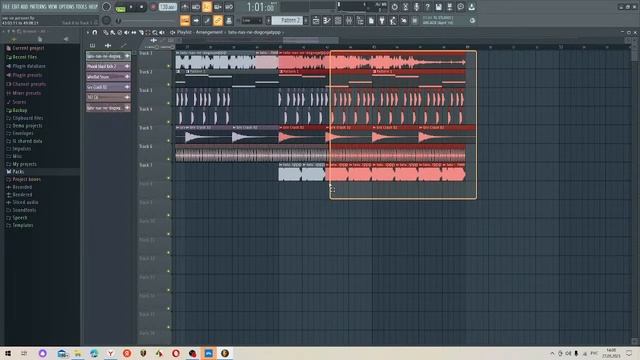Select the playlist paint brush tool
The width and height of the screenshot is (640, 360).
113,32
